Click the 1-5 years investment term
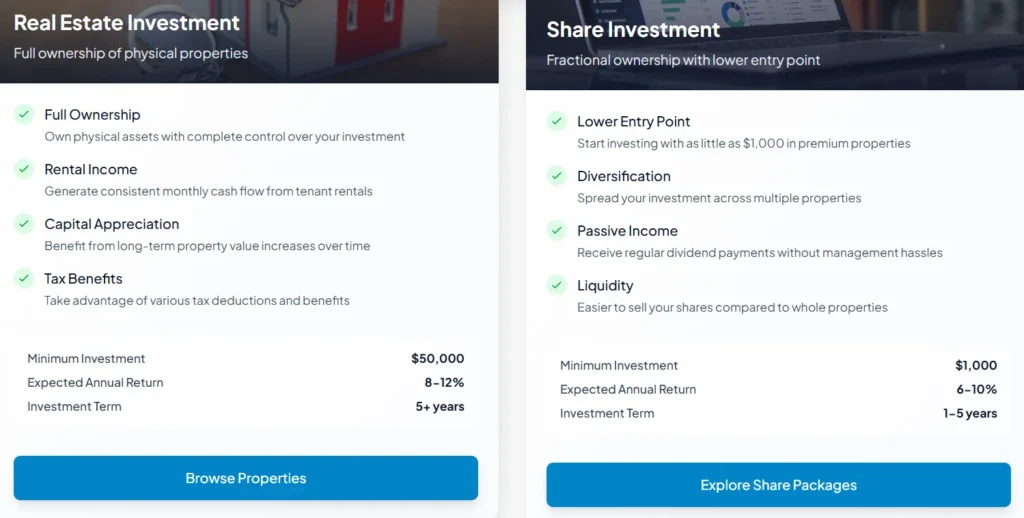The width and height of the screenshot is (1024, 518). coord(970,413)
